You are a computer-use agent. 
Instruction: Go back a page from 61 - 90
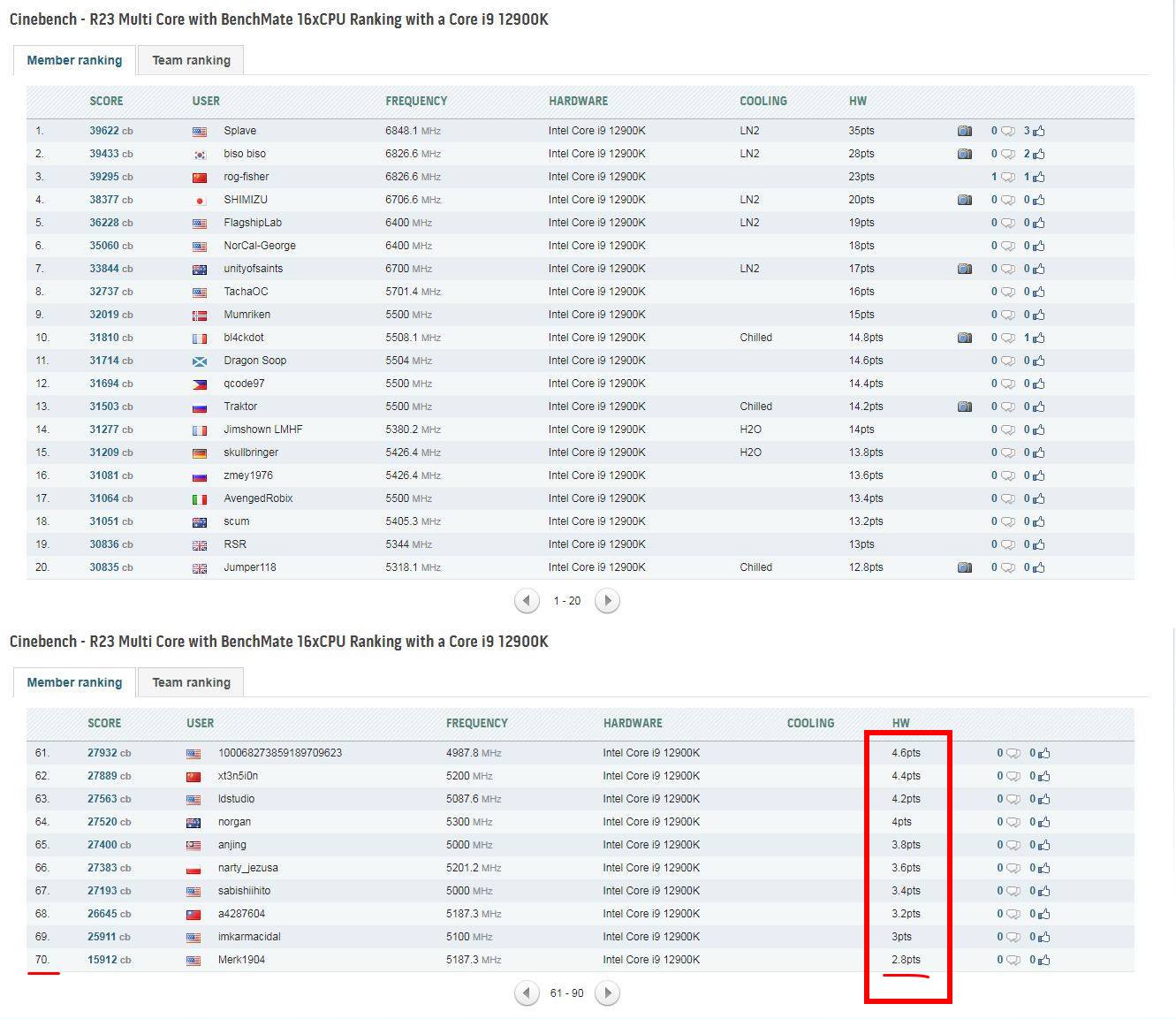(527, 993)
